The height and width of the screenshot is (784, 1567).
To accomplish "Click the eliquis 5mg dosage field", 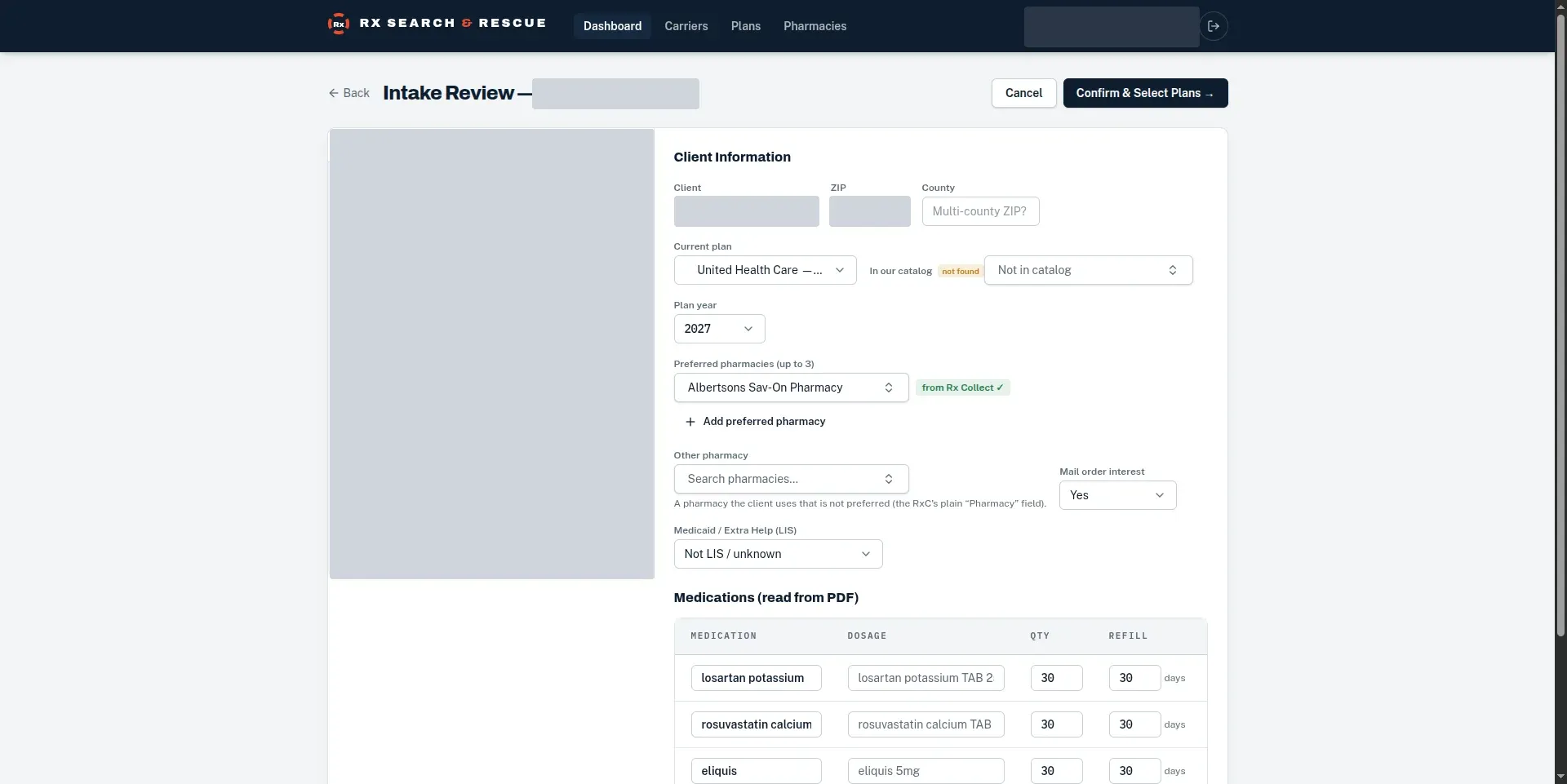I will [926, 771].
